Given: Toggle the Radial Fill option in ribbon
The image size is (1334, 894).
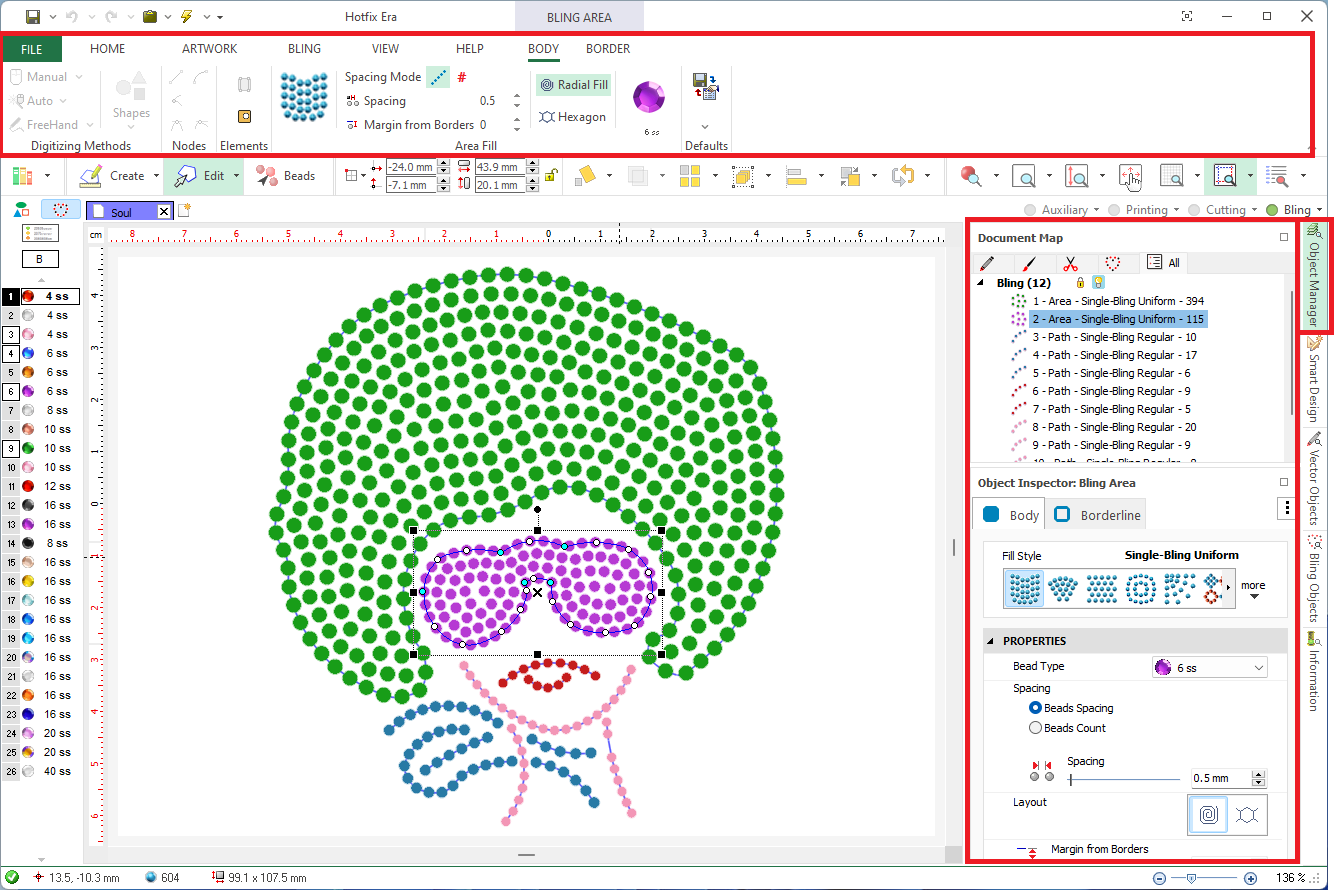Looking at the screenshot, I should point(574,85).
